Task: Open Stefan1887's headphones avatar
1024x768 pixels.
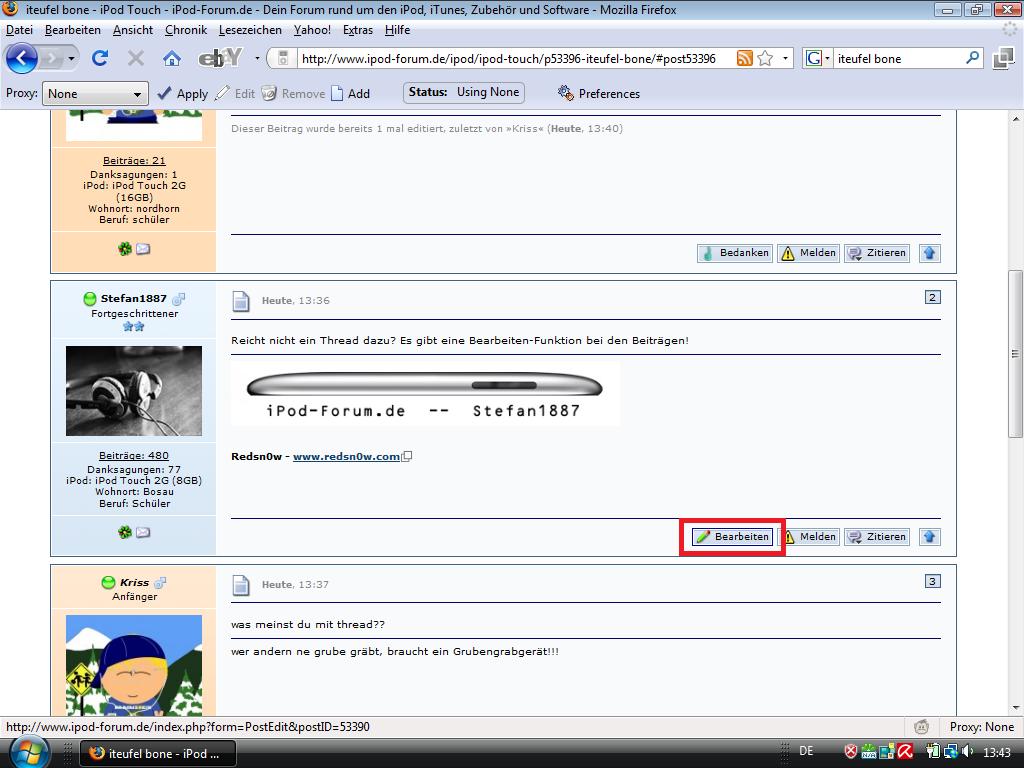Action: pos(134,391)
